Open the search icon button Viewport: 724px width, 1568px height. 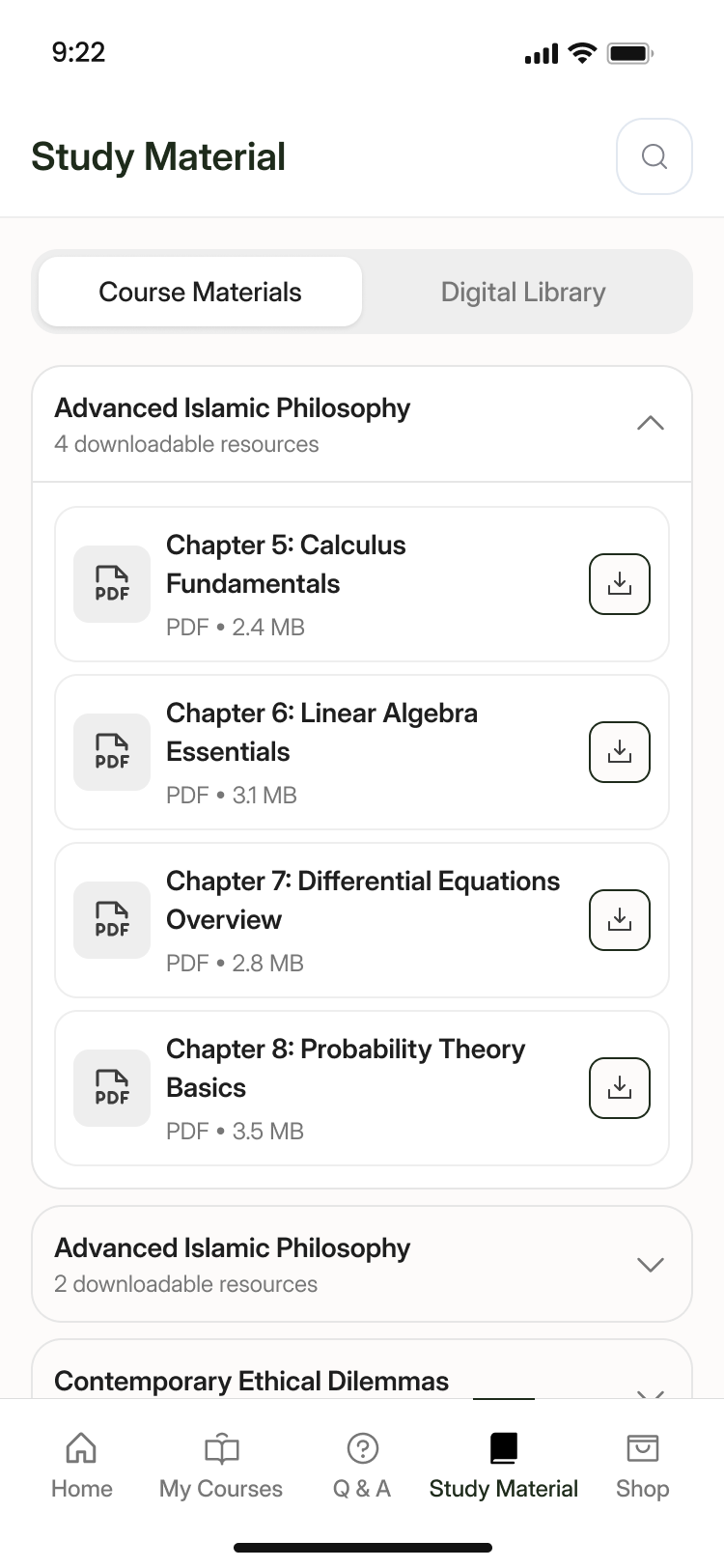654,156
